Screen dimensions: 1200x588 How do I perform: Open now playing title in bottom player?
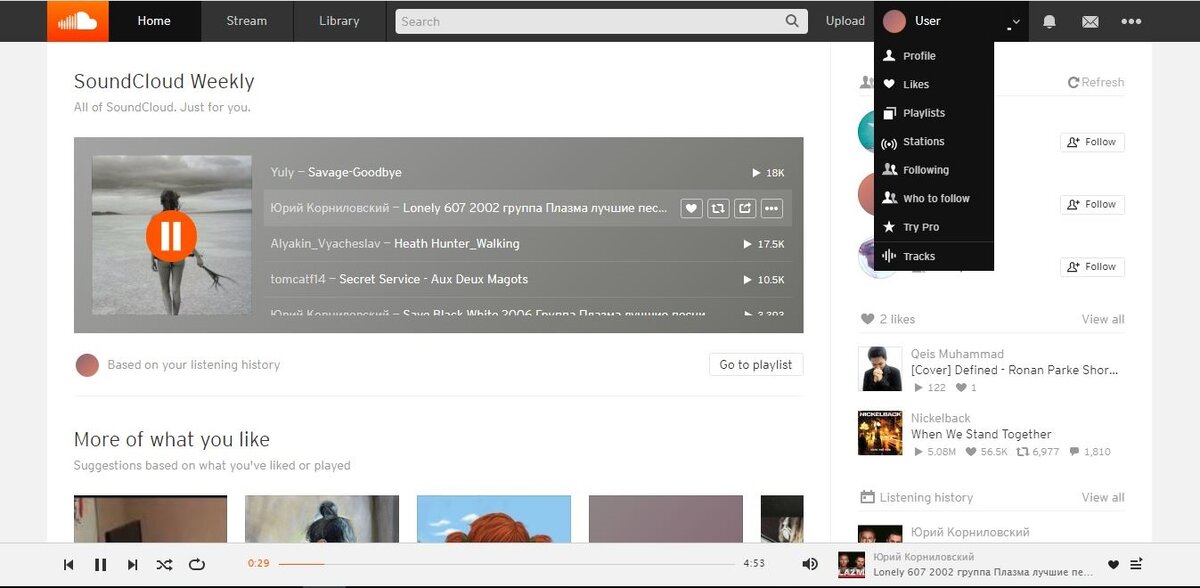[x=982, y=572]
